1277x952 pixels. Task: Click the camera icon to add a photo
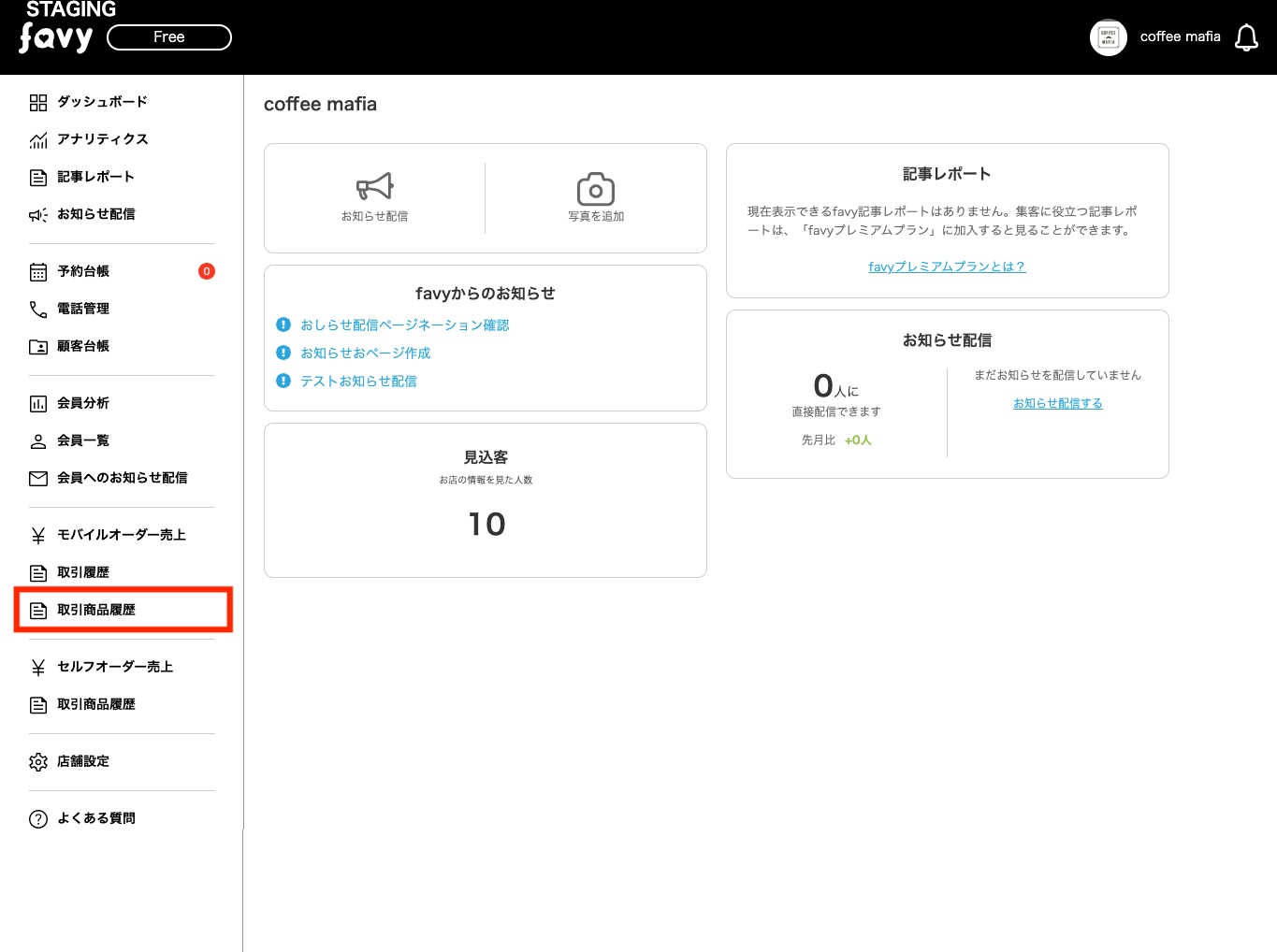[596, 188]
